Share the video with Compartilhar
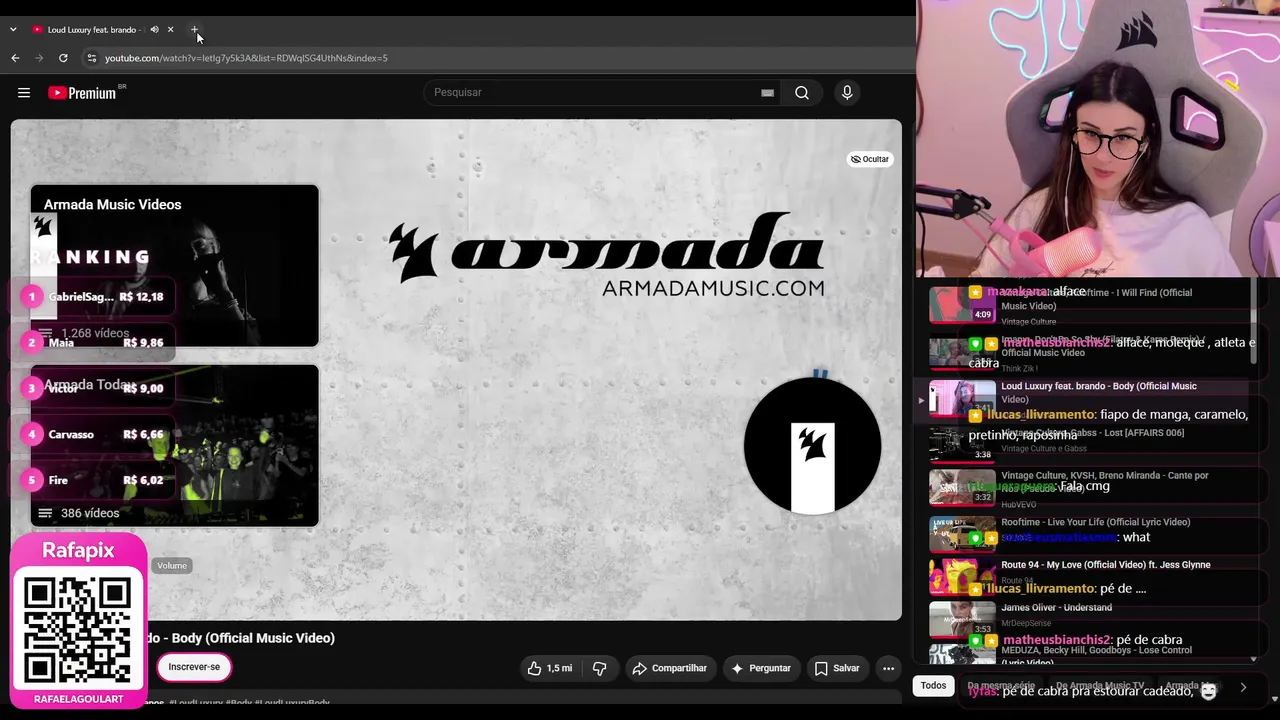 coord(670,668)
